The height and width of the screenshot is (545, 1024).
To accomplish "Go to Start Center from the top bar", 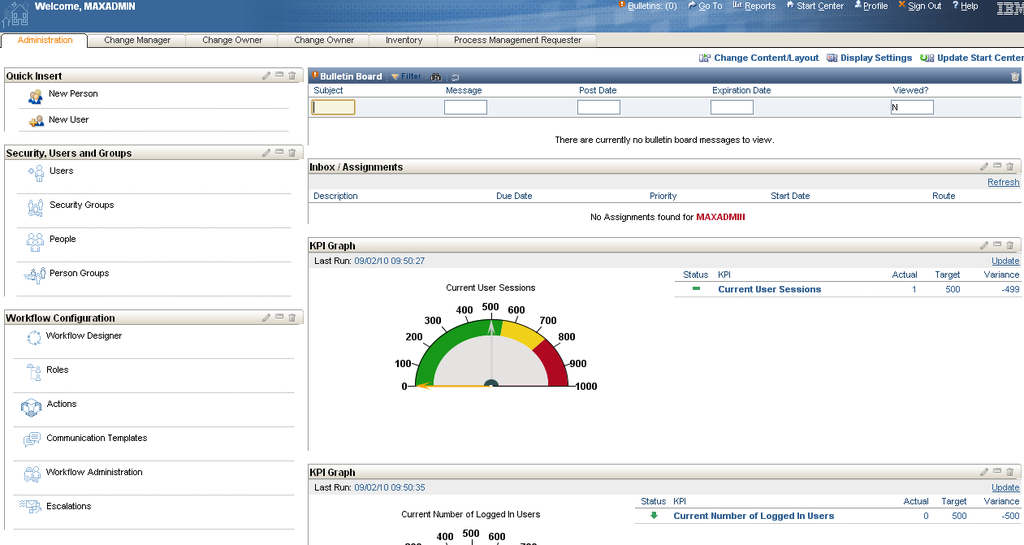I will (815, 6).
